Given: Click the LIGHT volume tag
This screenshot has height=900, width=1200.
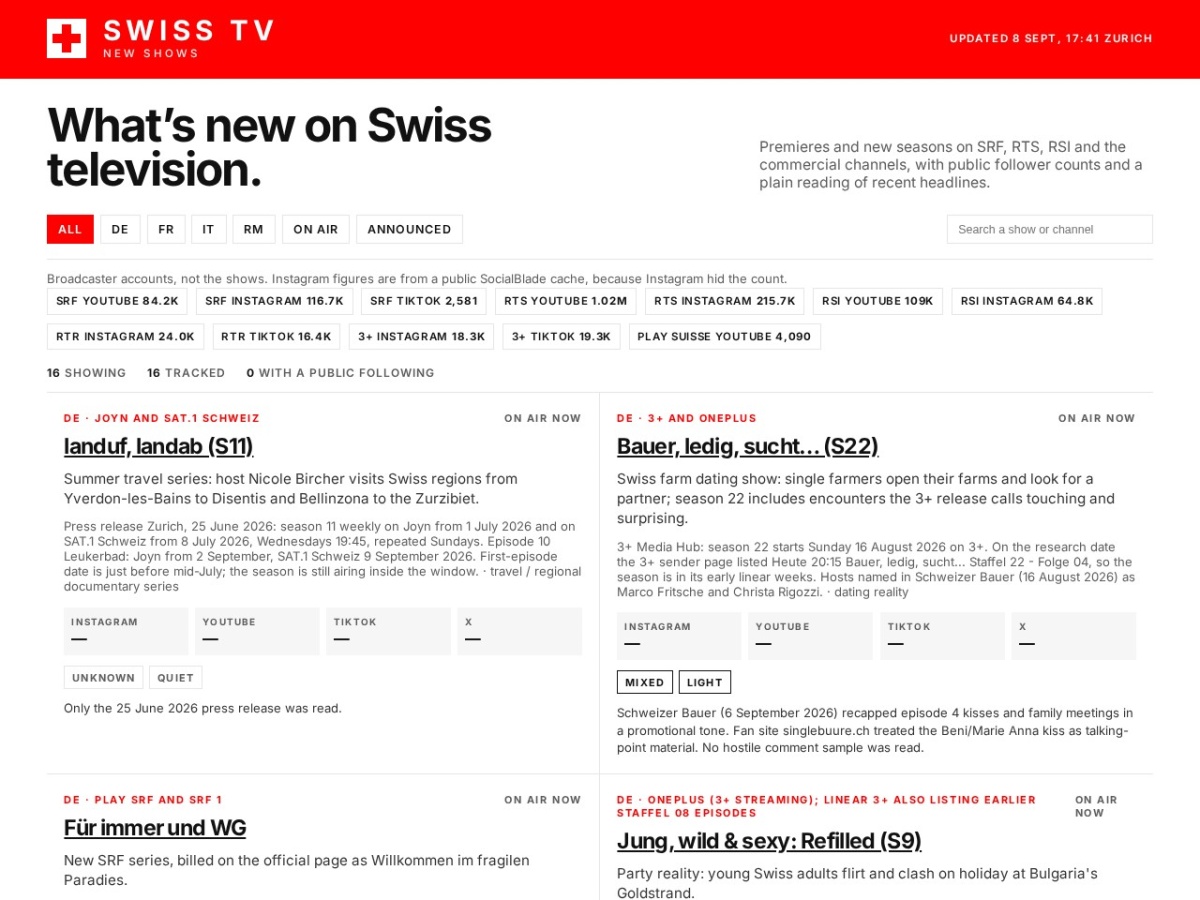Looking at the screenshot, I should pos(705,682).
